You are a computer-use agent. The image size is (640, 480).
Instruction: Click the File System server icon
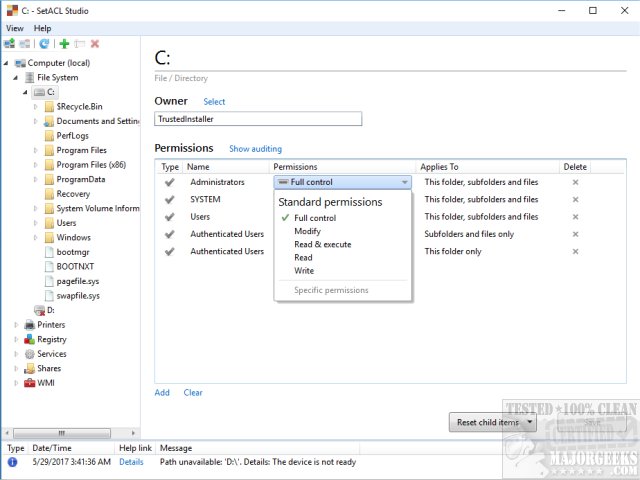click(x=30, y=78)
